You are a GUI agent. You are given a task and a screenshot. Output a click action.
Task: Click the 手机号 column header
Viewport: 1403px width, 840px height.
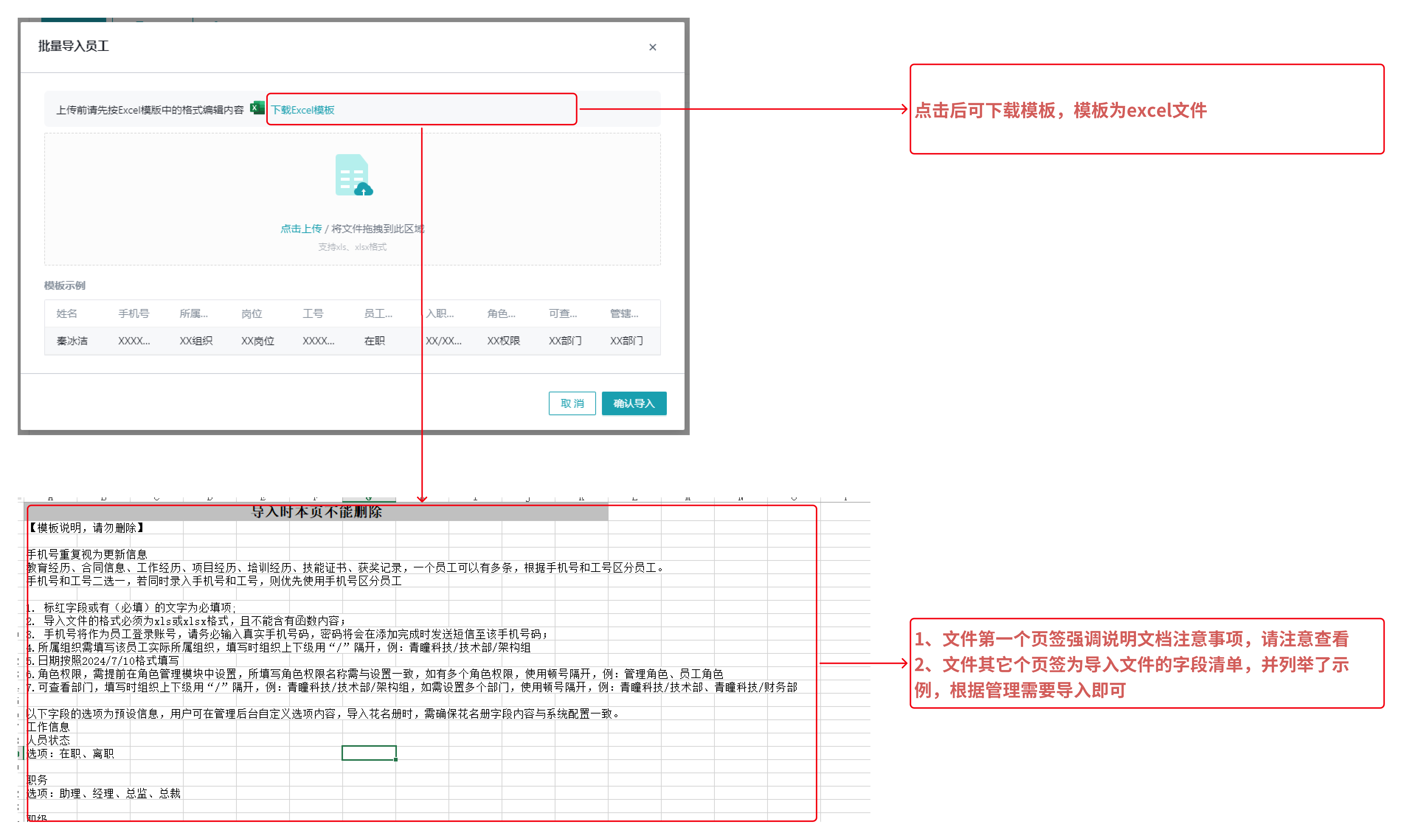click(x=134, y=313)
